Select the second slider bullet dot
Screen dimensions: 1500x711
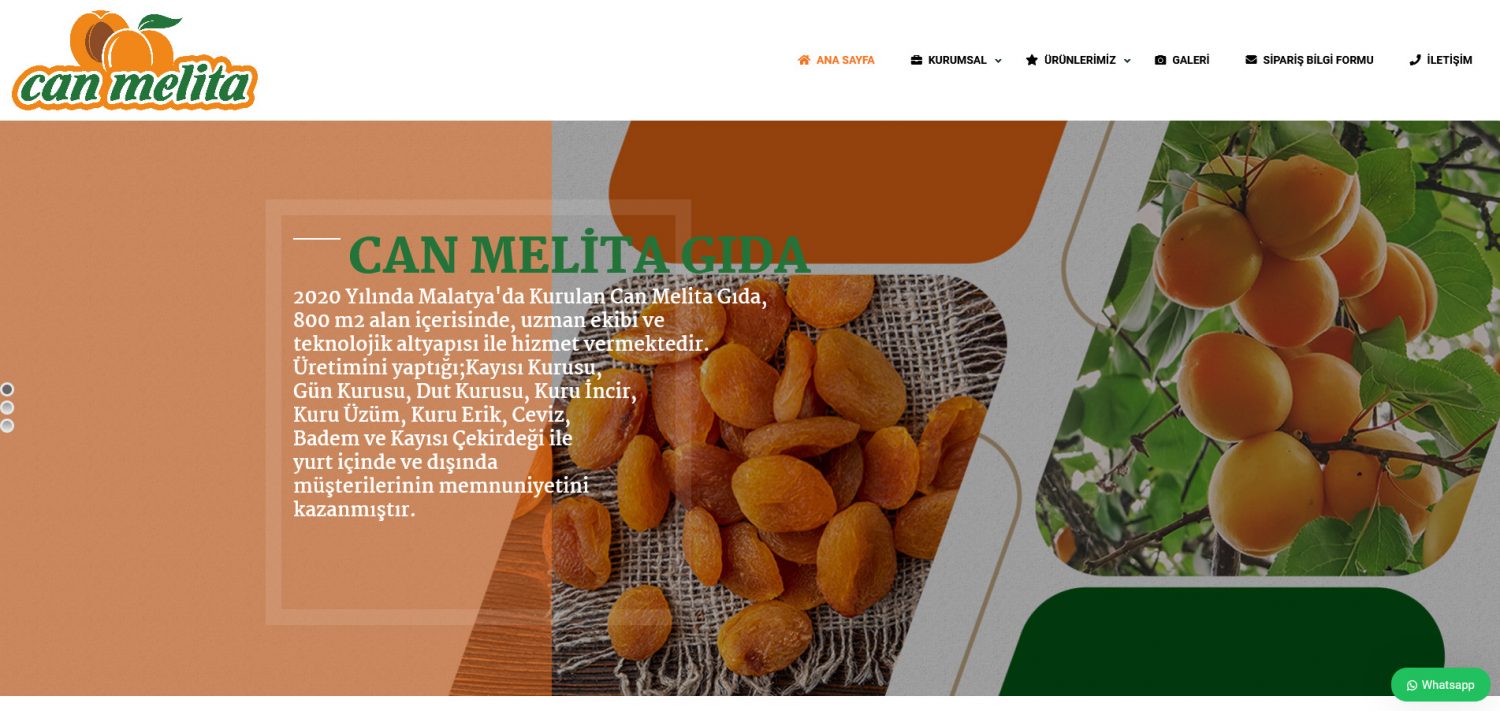click(7, 407)
